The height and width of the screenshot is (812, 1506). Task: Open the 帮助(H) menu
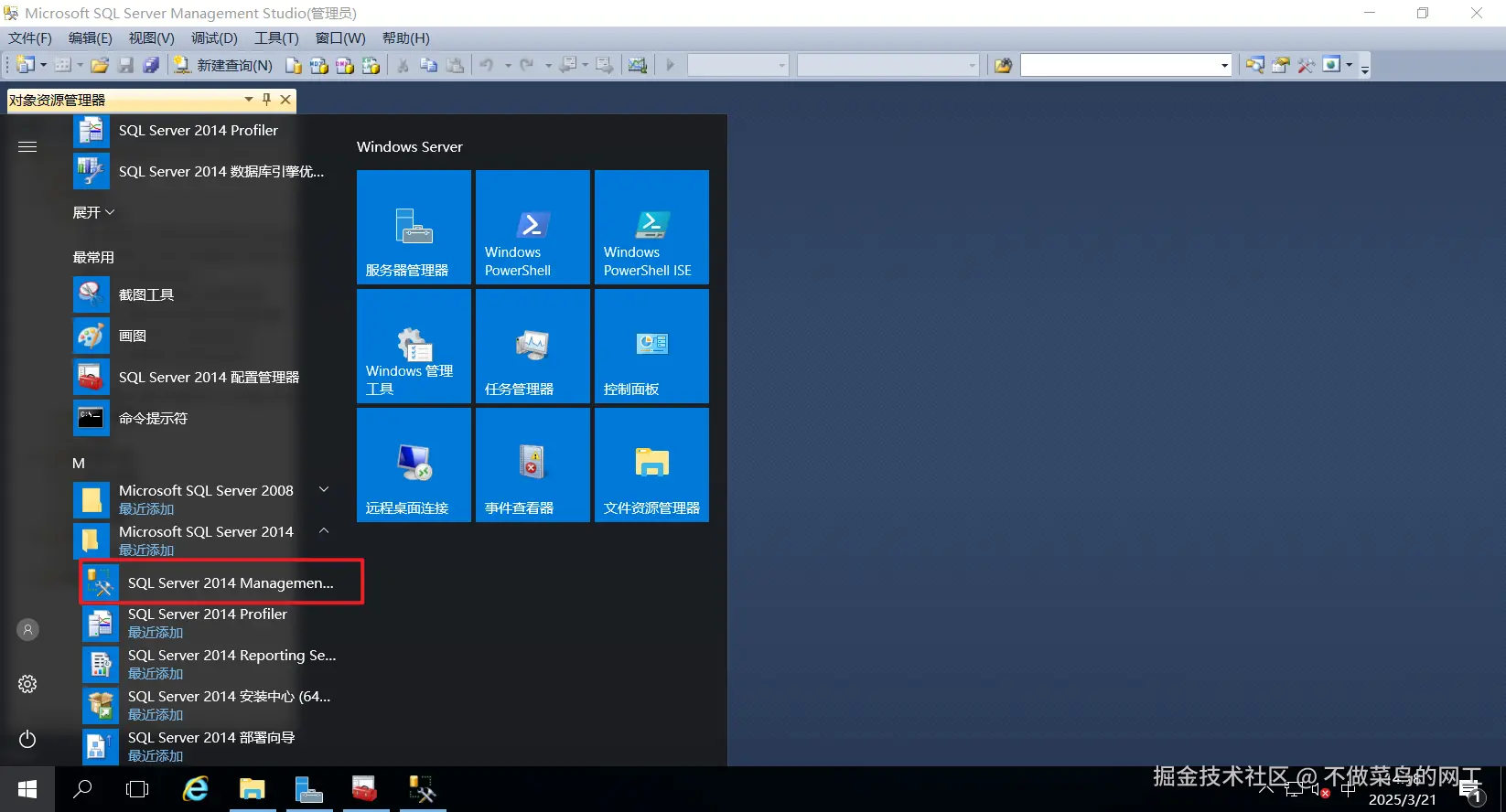click(x=405, y=37)
